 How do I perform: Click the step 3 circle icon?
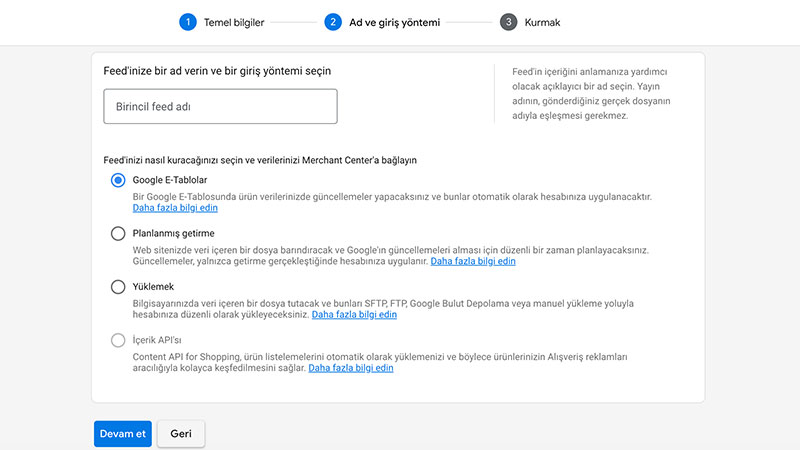(508, 22)
